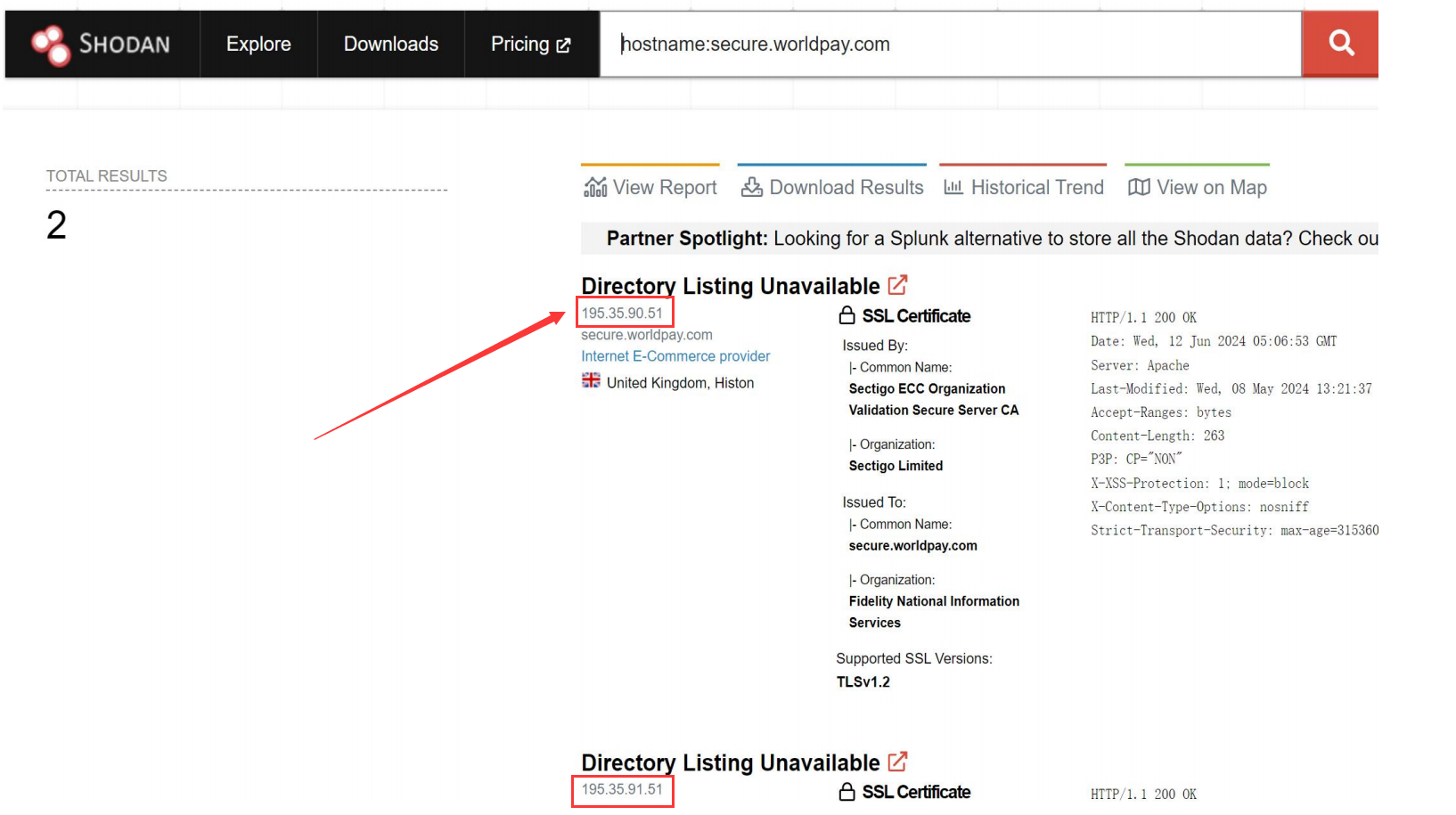Click the View Report chart icon

(x=594, y=187)
